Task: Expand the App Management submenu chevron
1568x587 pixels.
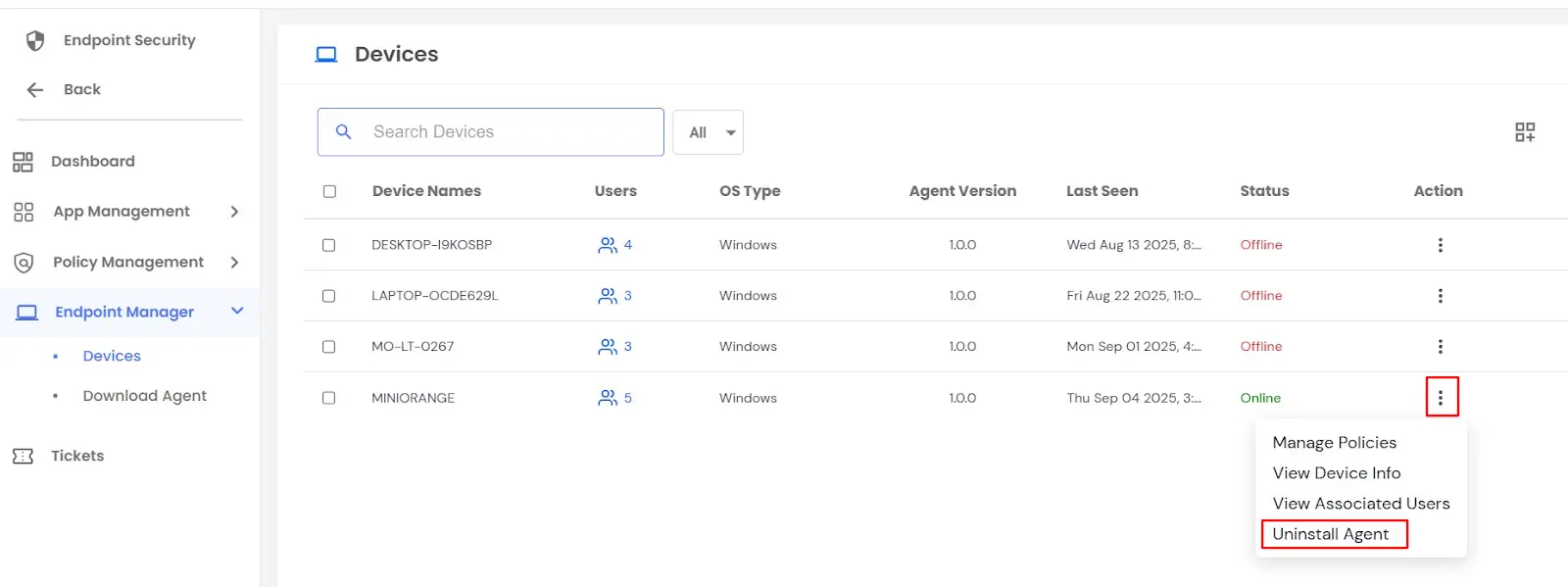Action: 234,212
